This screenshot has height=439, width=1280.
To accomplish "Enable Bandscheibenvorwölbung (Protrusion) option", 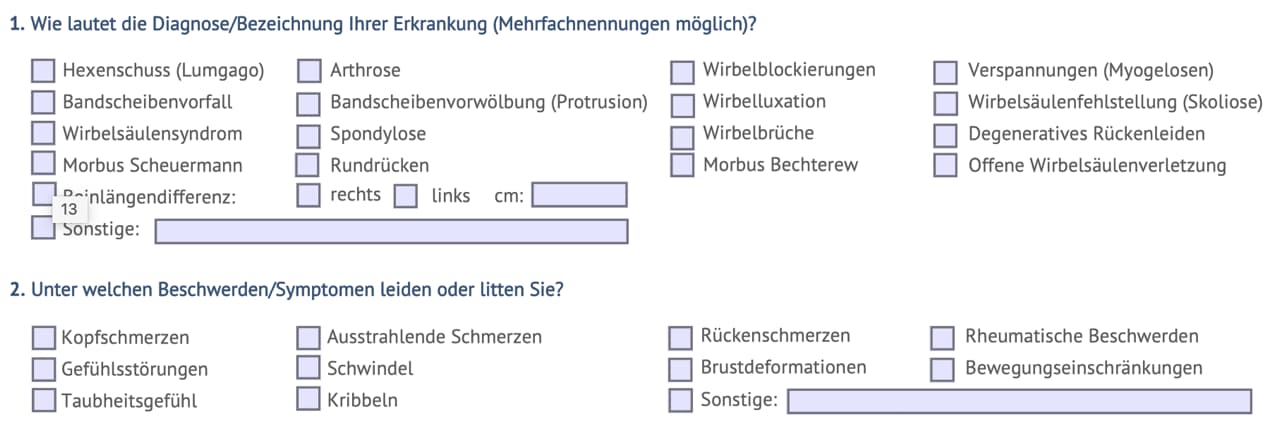I will [x=309, y=103].
